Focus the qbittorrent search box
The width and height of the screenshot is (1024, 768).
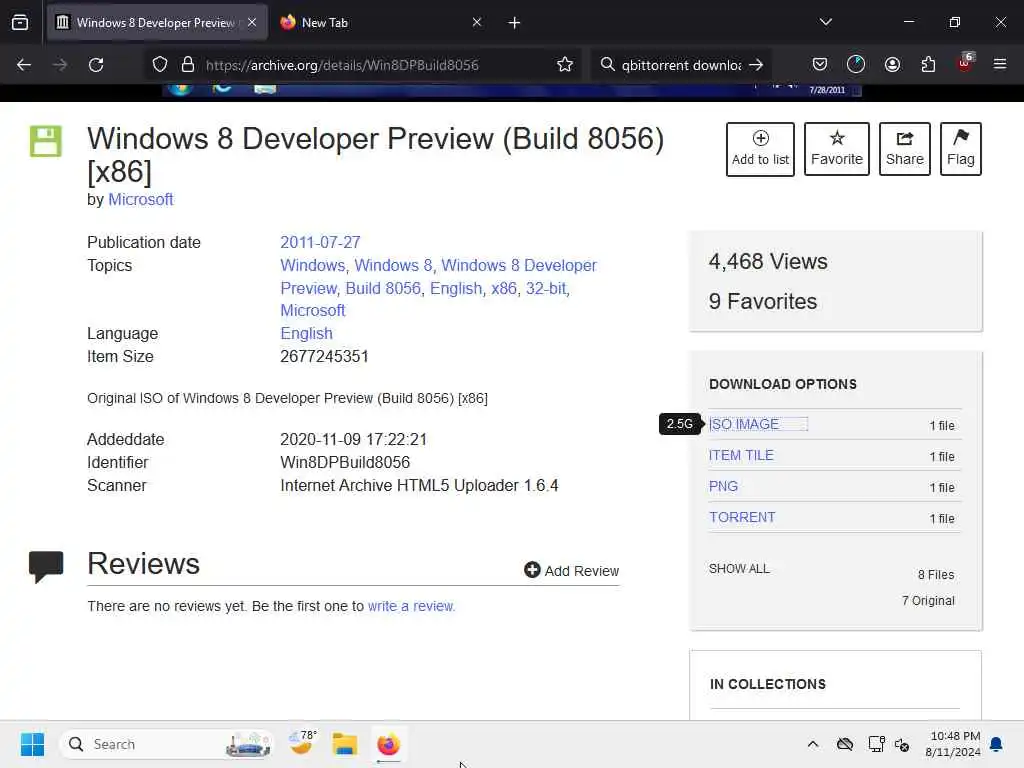coord(681,65)
